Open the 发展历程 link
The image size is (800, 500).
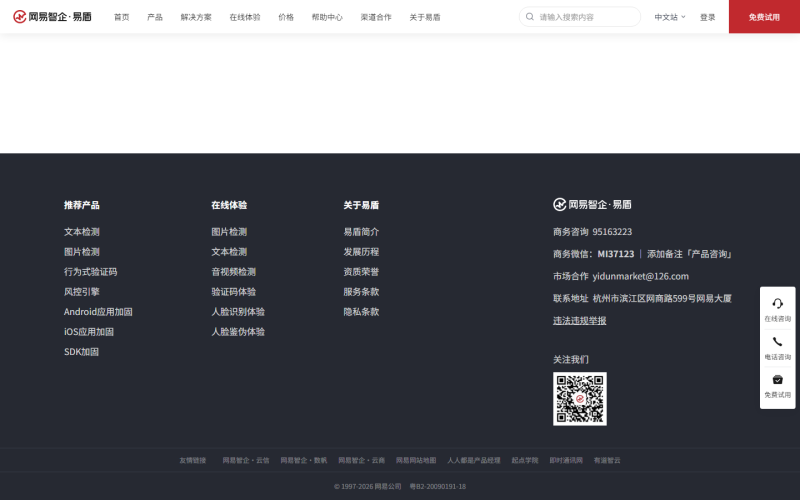(x=361, y=252)
